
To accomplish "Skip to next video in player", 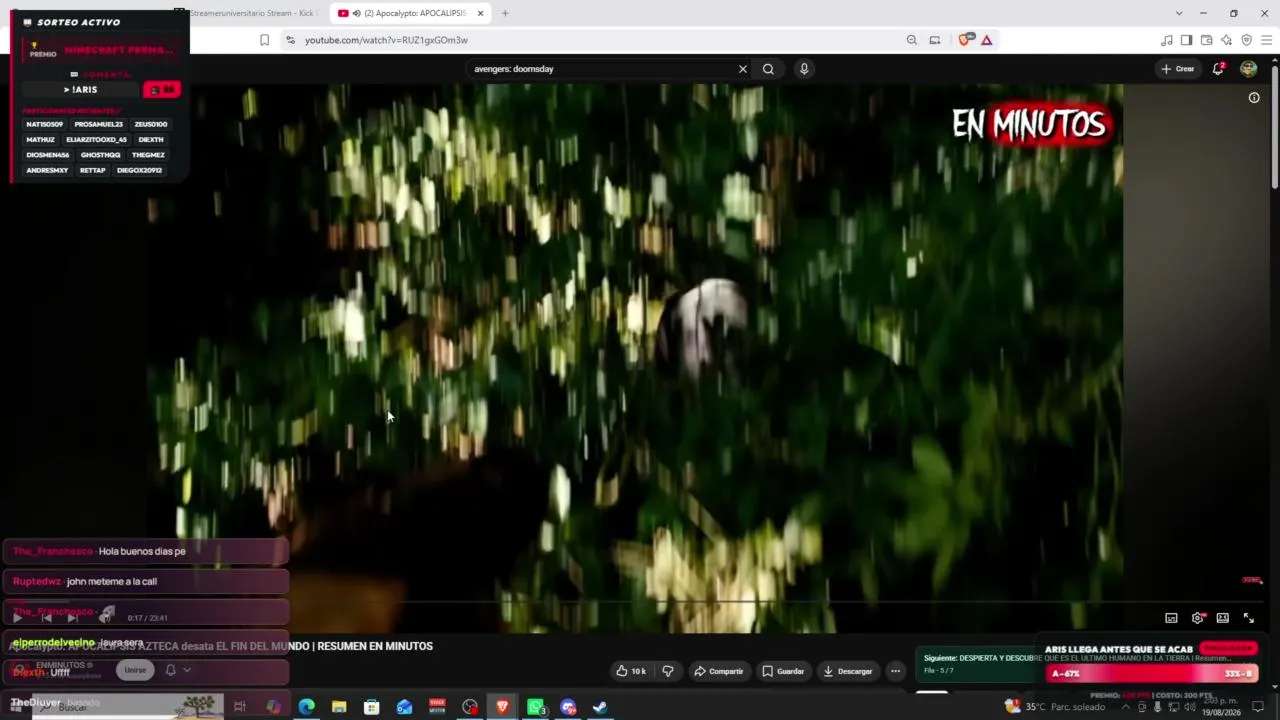I will pos(72,618).
